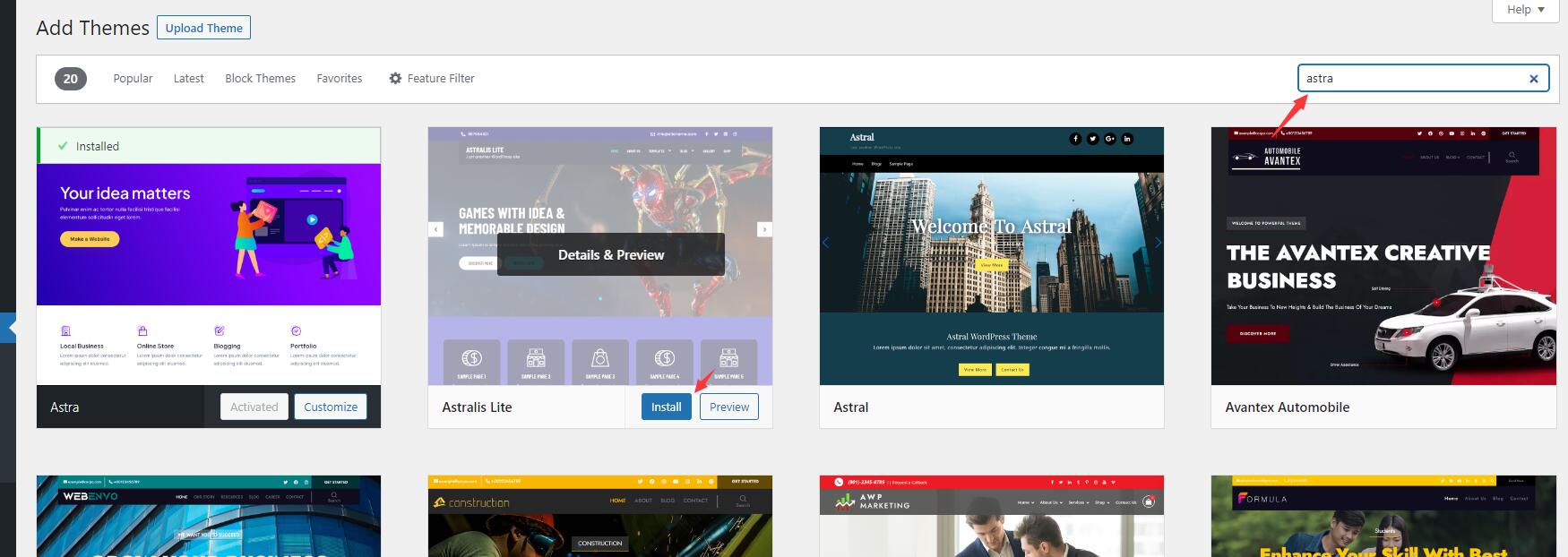Open the AWP Marketing theme thumbnail
The width and height of the screenshot is (1568, 557).
[992, 516]
